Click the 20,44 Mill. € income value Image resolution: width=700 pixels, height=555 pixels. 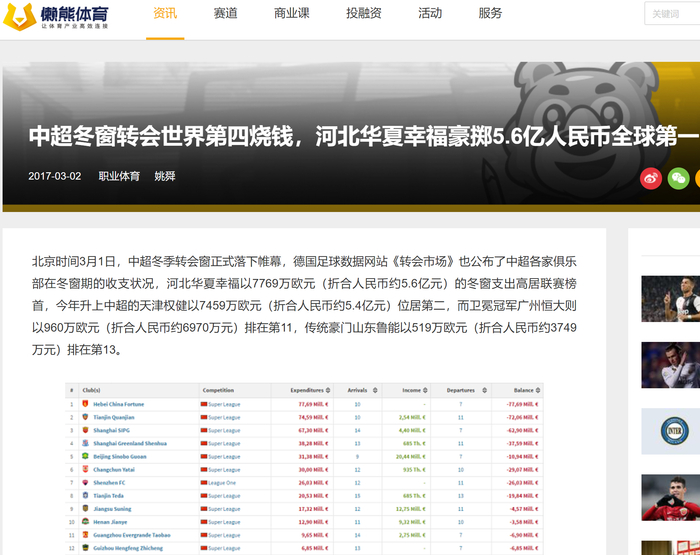pos(411,456)
